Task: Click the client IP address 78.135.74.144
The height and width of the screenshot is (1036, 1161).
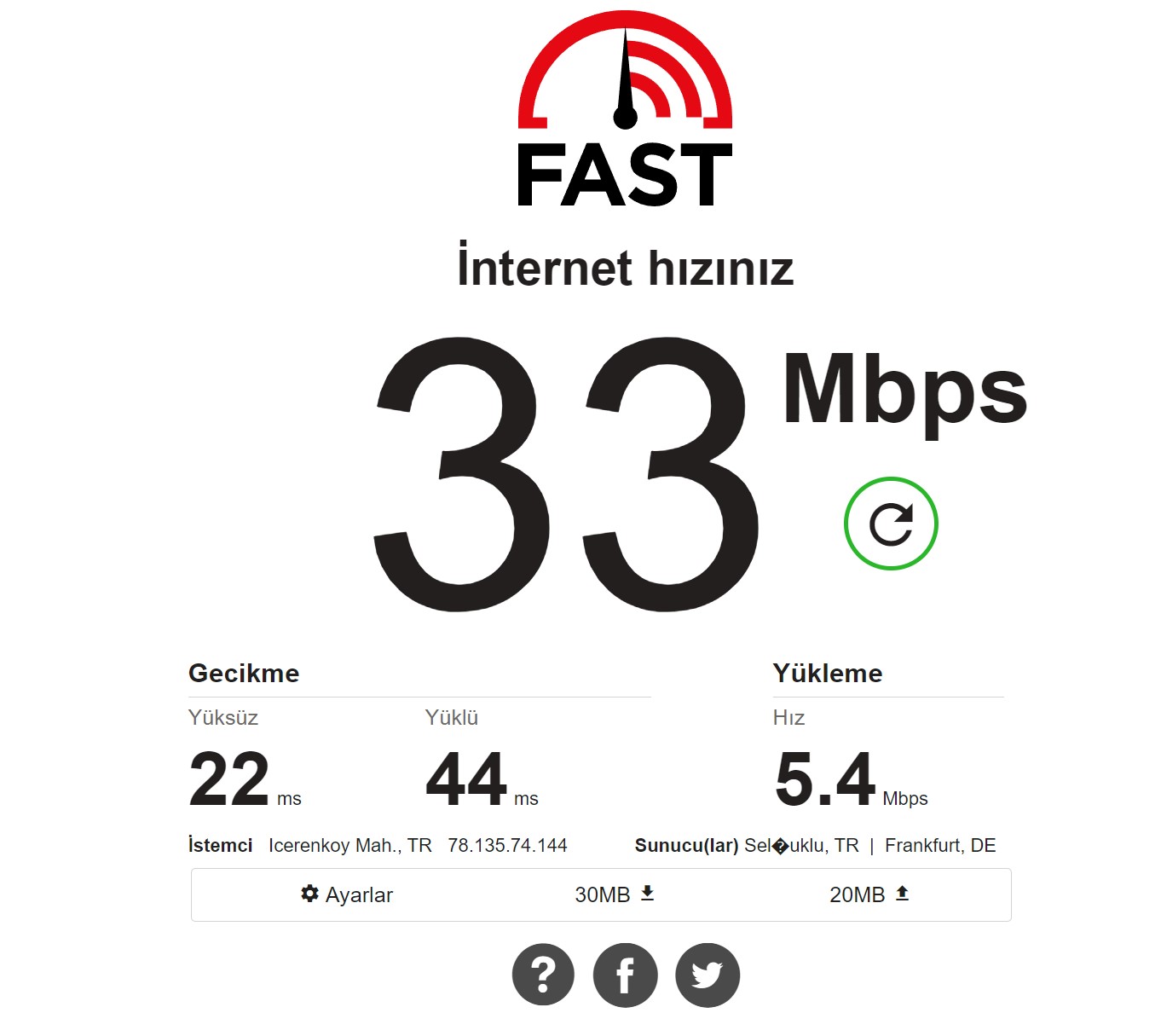Action: 507,845
